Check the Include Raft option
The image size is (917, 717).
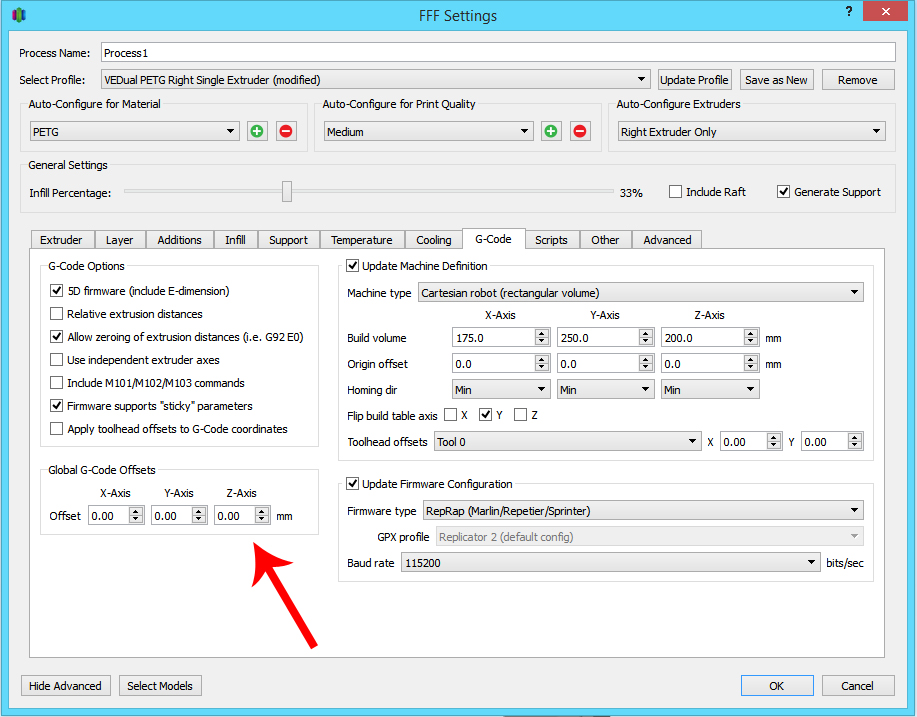coord(675,192)
